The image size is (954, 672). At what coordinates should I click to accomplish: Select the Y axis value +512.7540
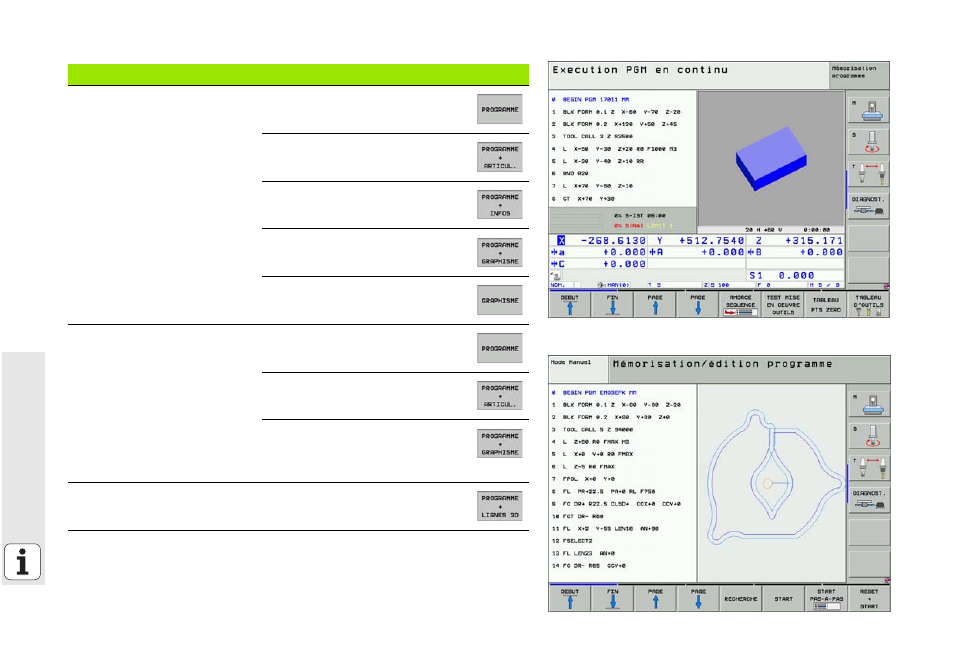point(711,241)
